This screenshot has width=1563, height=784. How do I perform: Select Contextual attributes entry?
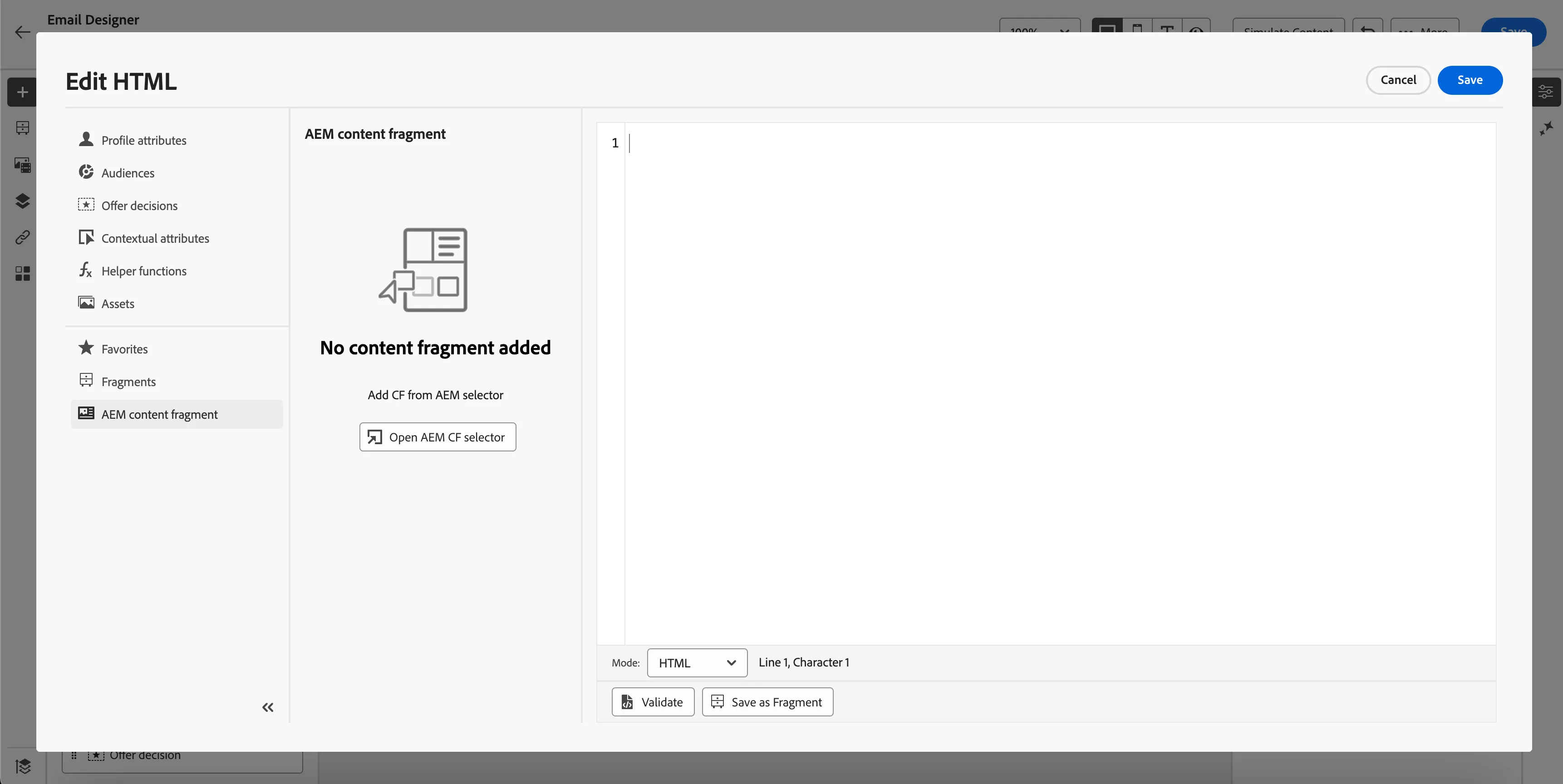coord(177,239)
